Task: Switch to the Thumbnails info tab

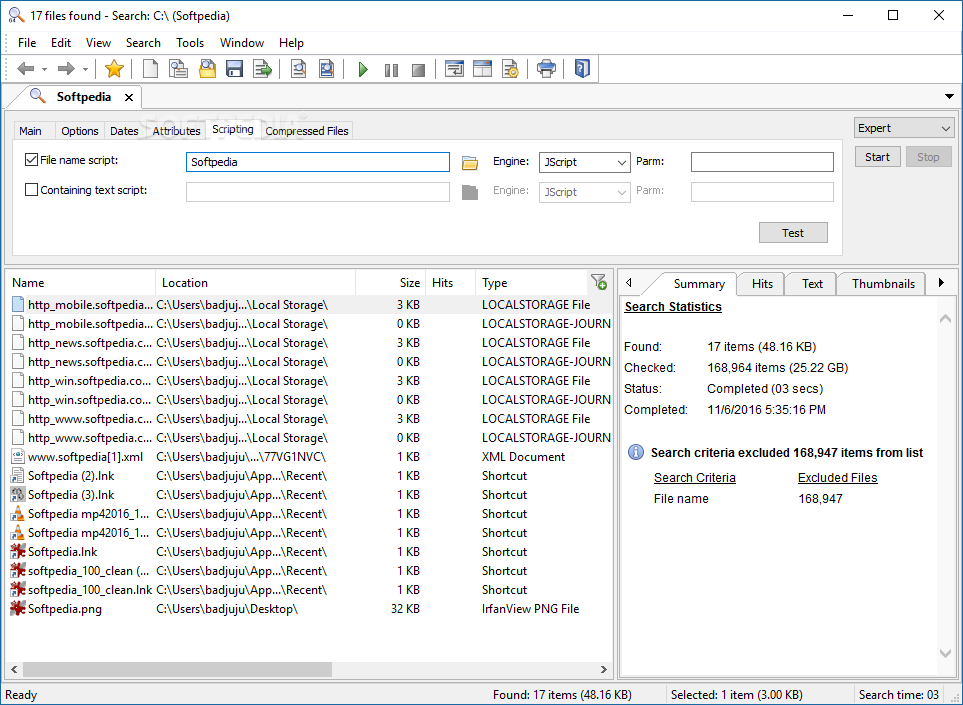Action: (x=883, y=284)
